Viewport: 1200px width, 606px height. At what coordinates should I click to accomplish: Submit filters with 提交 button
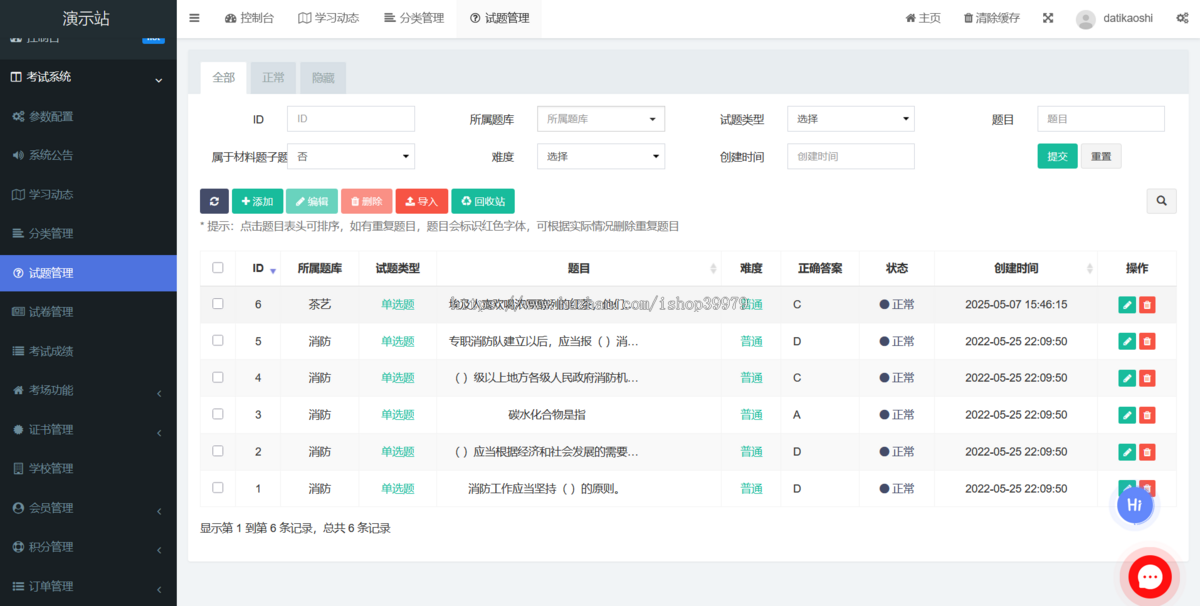click(x=1057, y=156)
